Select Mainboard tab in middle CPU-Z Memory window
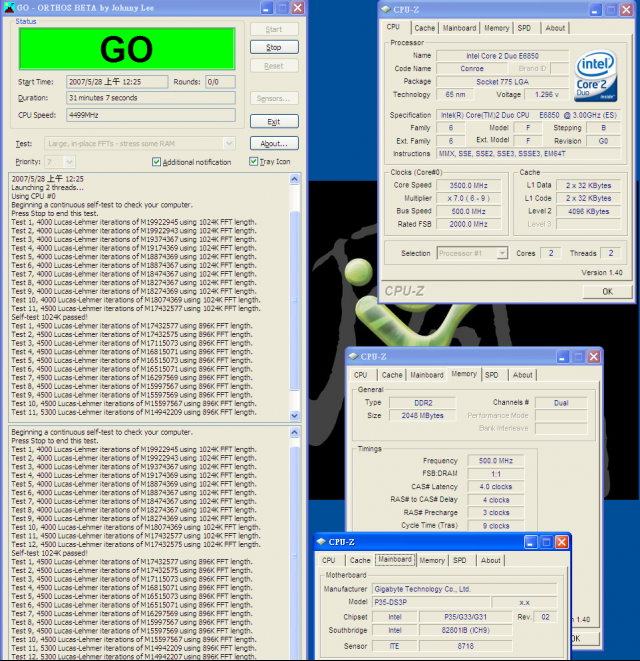The image size is (640, 661). point(427,375)
